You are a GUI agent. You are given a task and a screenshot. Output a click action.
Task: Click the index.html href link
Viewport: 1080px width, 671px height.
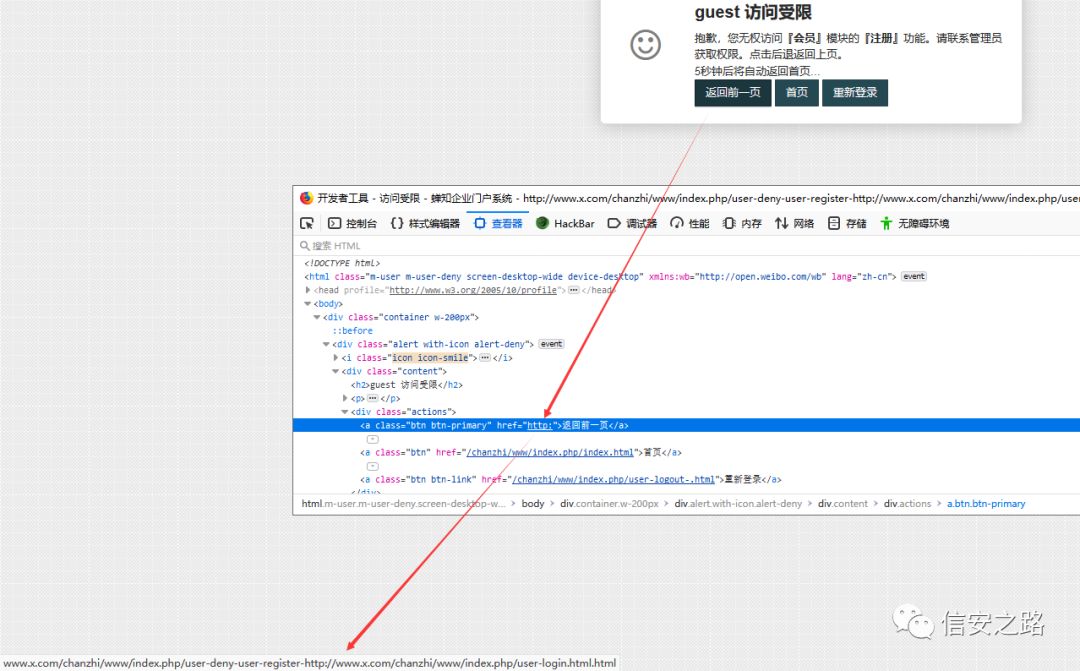tap(550, 453)
